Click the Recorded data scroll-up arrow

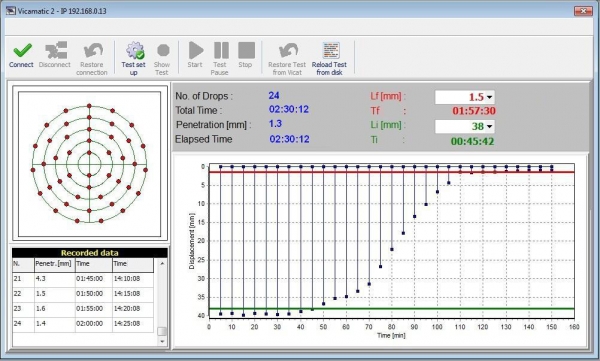coord(162,263)
